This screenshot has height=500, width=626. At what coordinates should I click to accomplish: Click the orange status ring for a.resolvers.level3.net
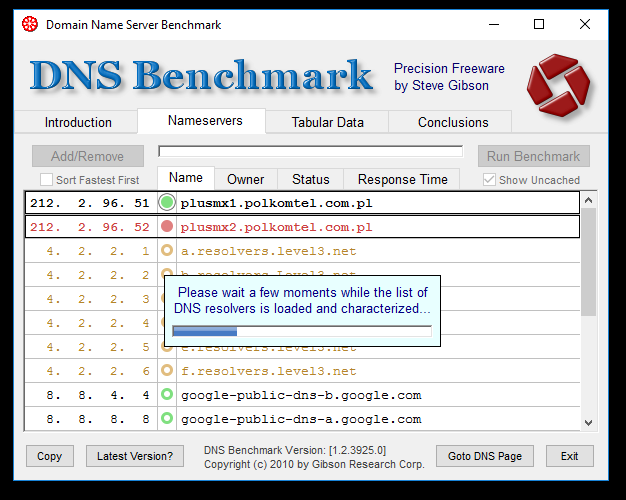point(167,251)
